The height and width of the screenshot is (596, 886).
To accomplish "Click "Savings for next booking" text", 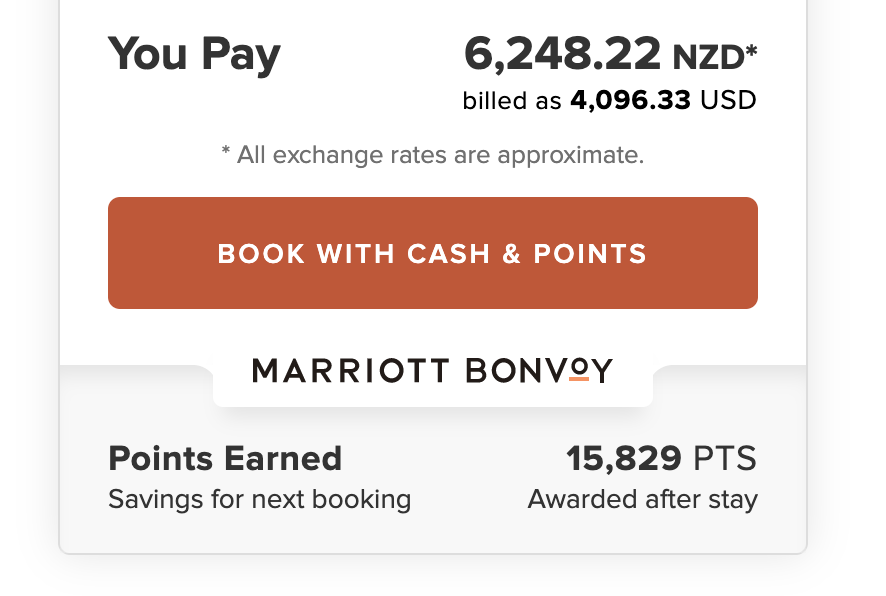I will click(259, 499).
